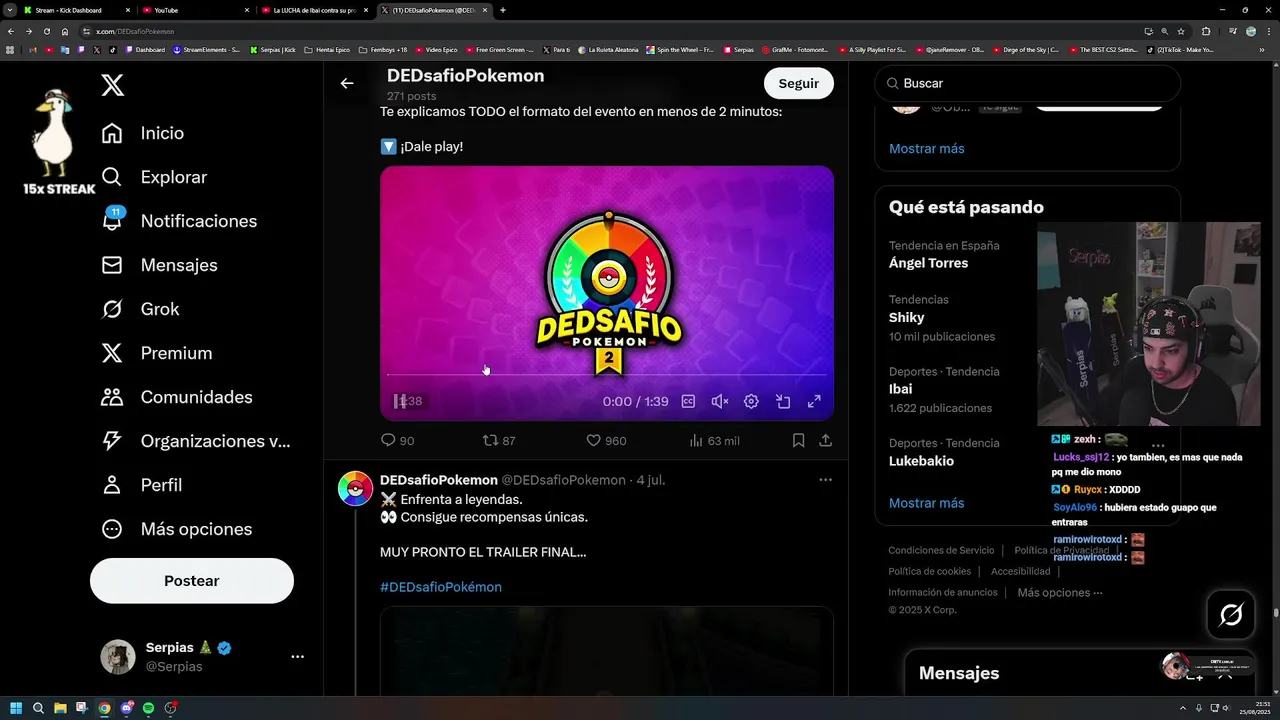Click Mostrar más under who to follow

click(x=927, y=148)
